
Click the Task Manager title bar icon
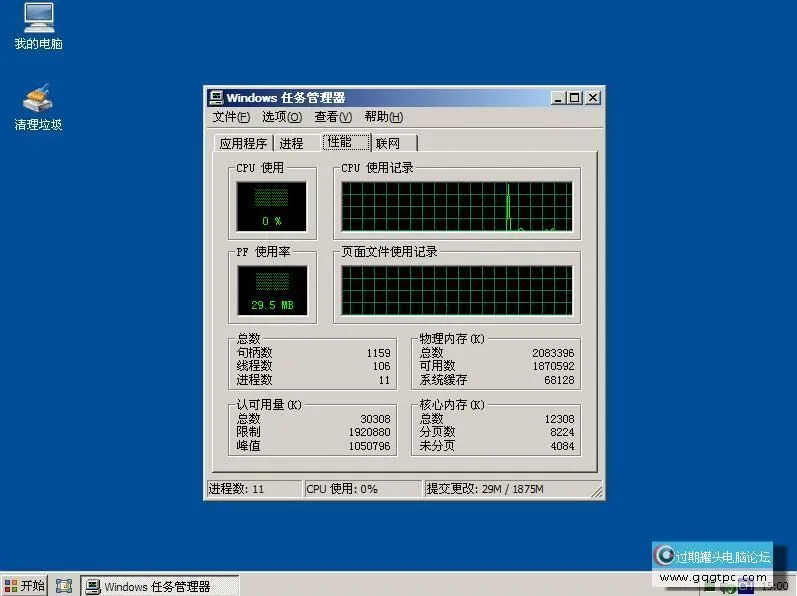216,98
